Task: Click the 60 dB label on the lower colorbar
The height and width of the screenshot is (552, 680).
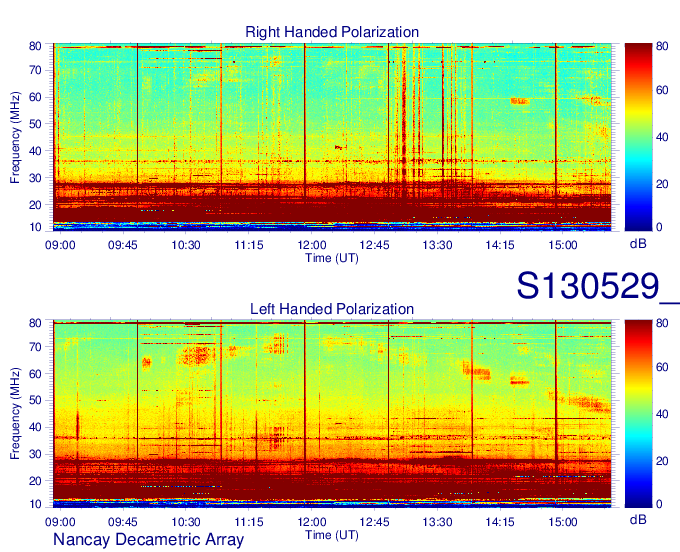Action: pyautogui.click(x=662, y=367)
